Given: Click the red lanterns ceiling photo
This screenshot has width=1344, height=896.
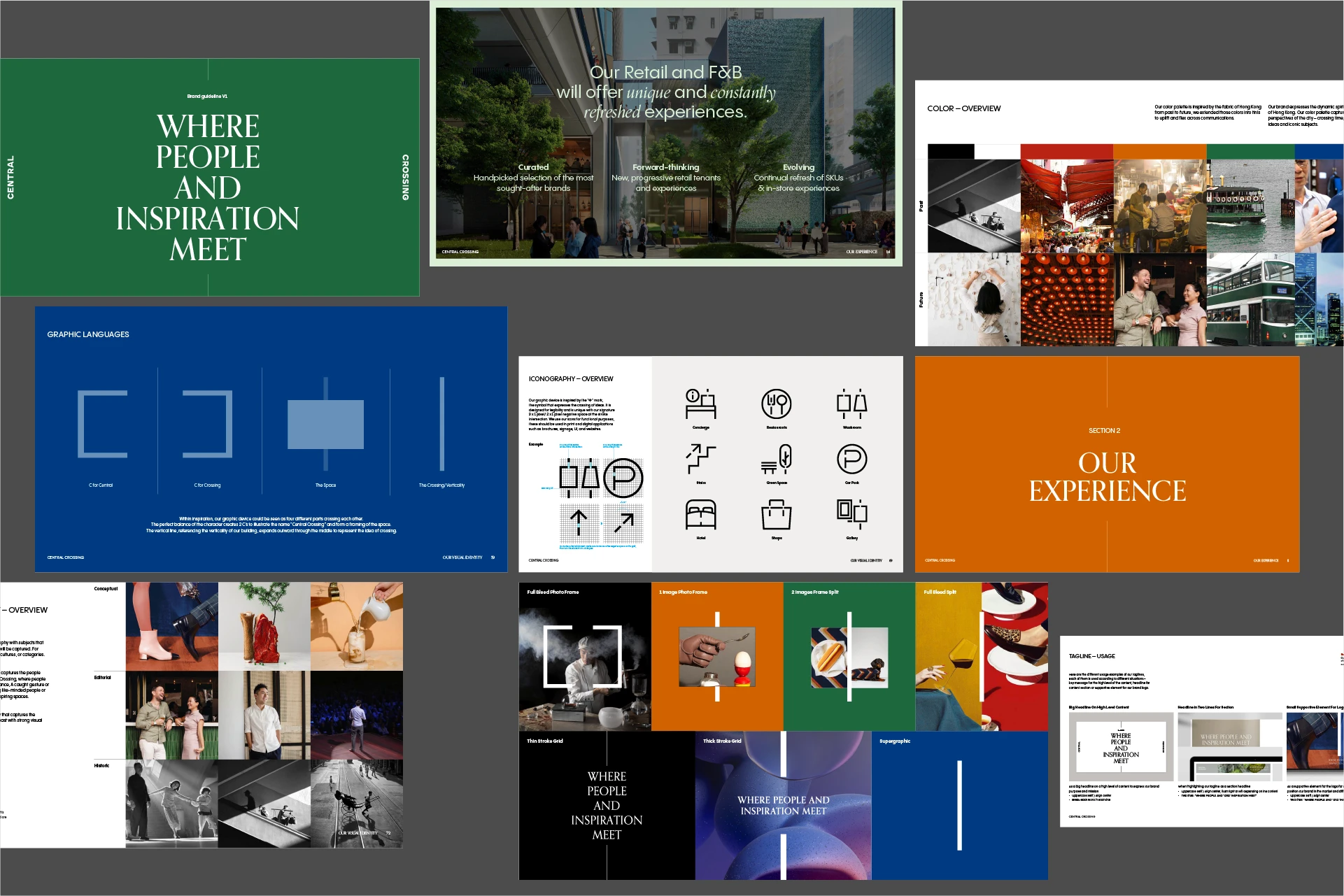Looking at the screenshot, I should click(x=1067, y=299).
